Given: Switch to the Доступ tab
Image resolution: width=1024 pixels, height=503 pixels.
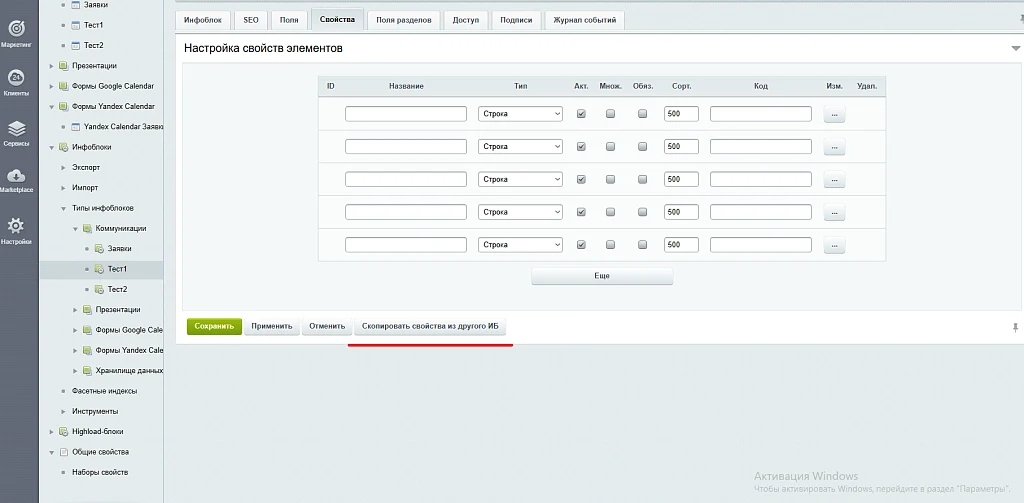Looking at the screenshot, I should point(466,20).
